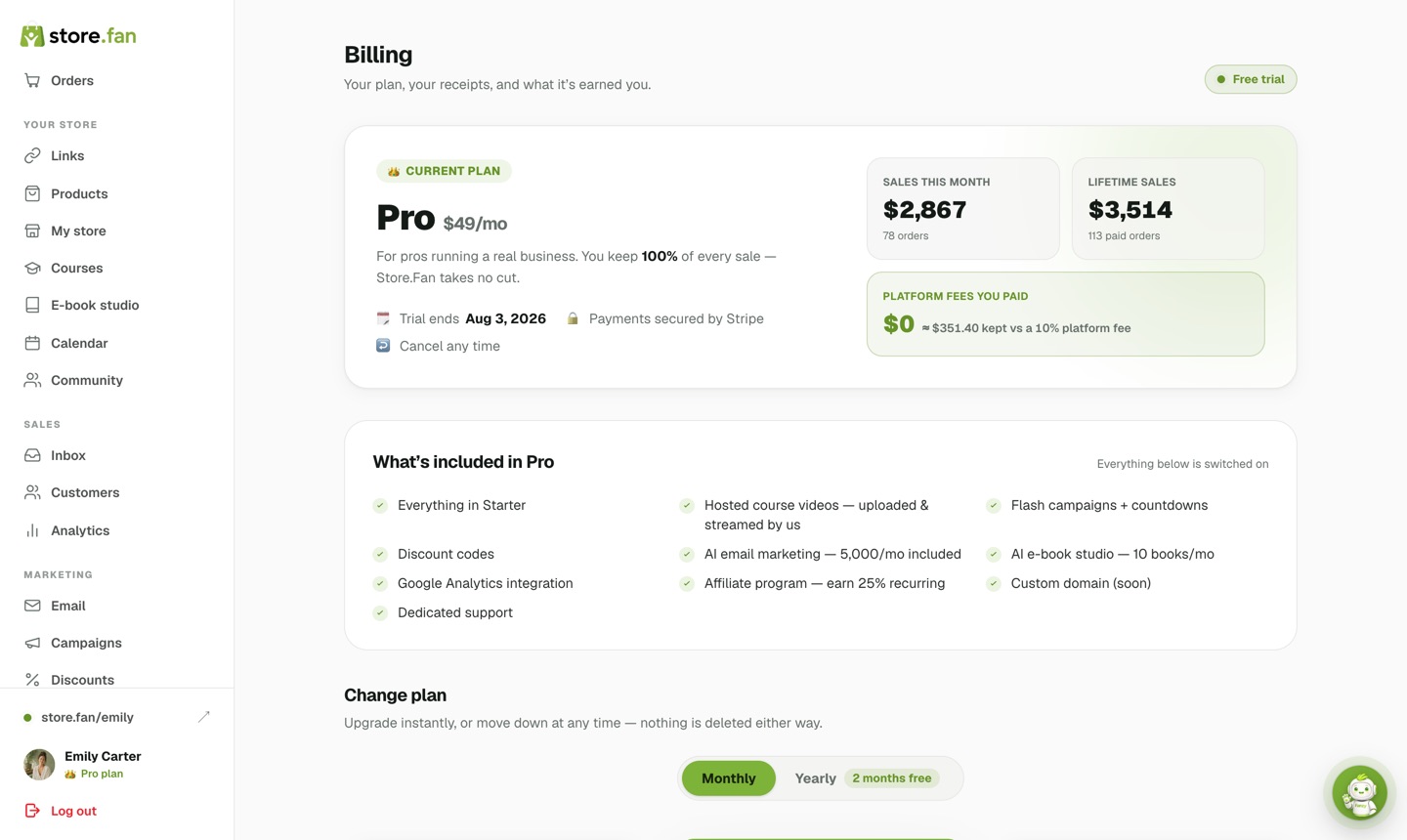Click 'Google Analytics integration' feature text
The height and width of the screenshot is (840, 1407).
pos(486,584)
